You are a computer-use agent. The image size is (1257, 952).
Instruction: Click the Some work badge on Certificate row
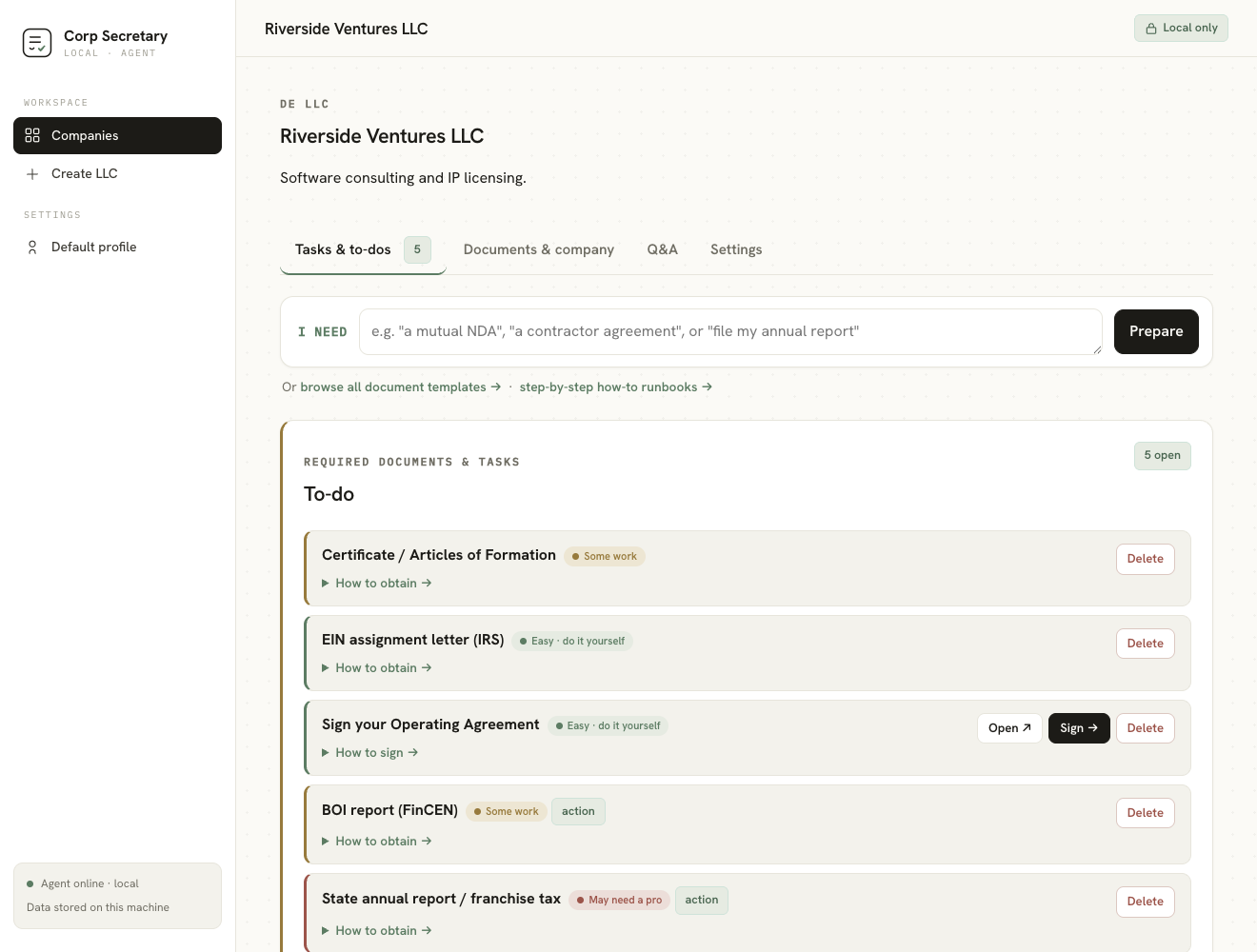[x=605, y=556]
